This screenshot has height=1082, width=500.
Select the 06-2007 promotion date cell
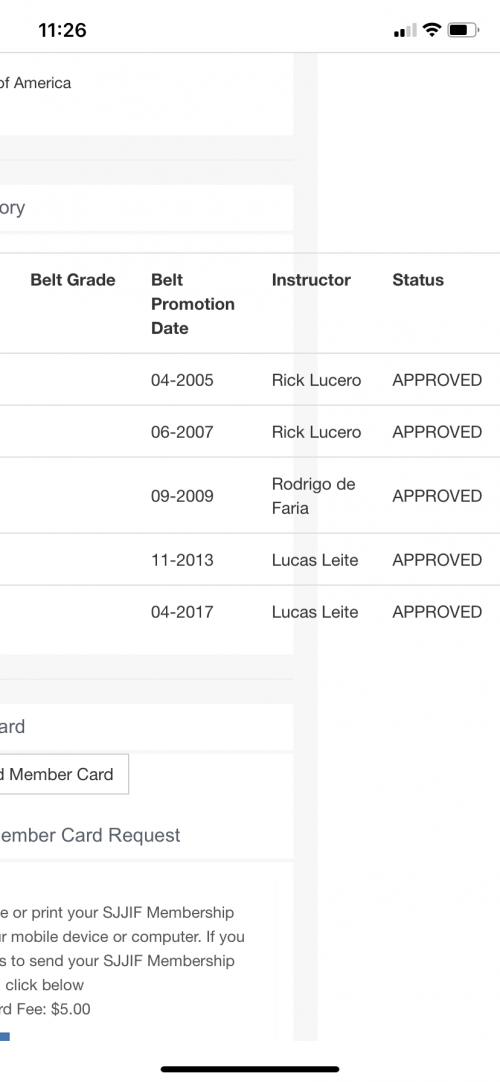pyautogui.click(x=182, y=432)
